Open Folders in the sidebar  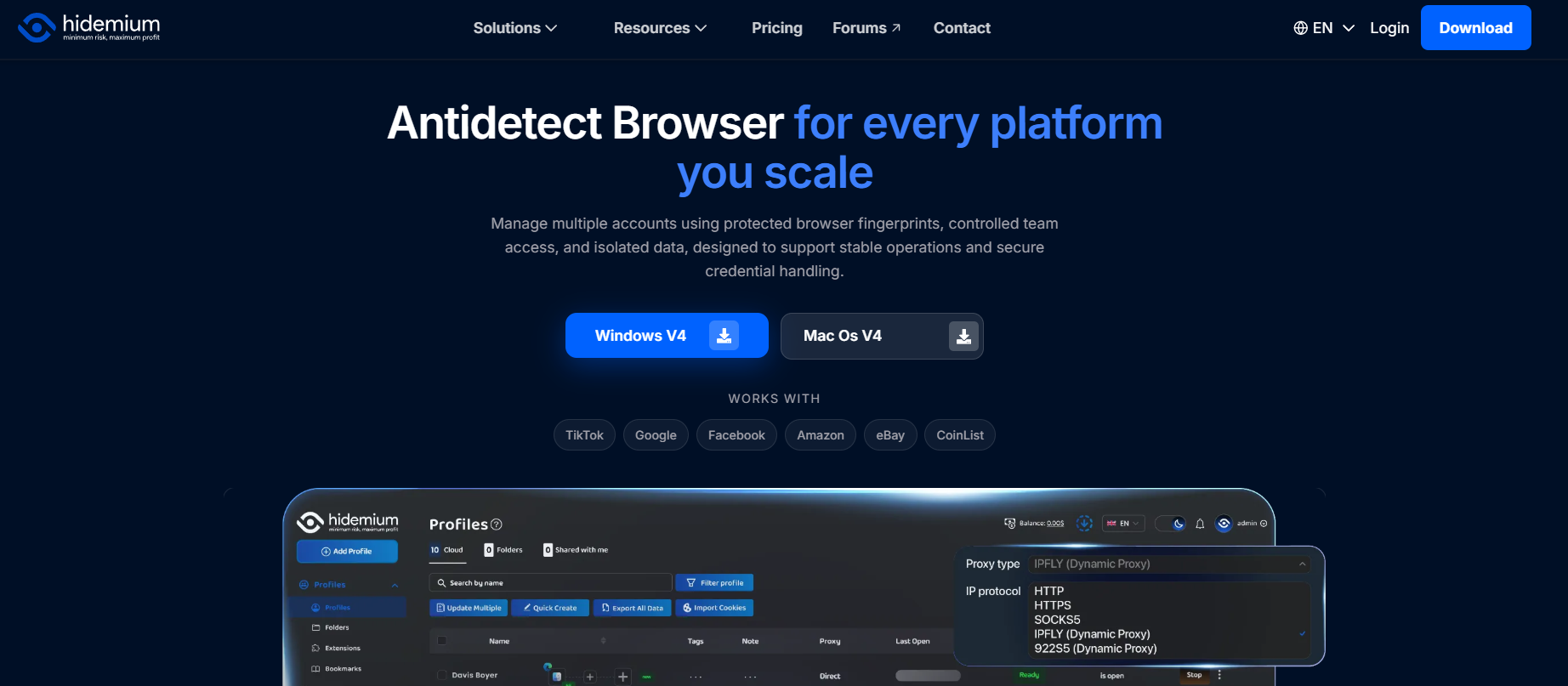(x=330, y=627)
